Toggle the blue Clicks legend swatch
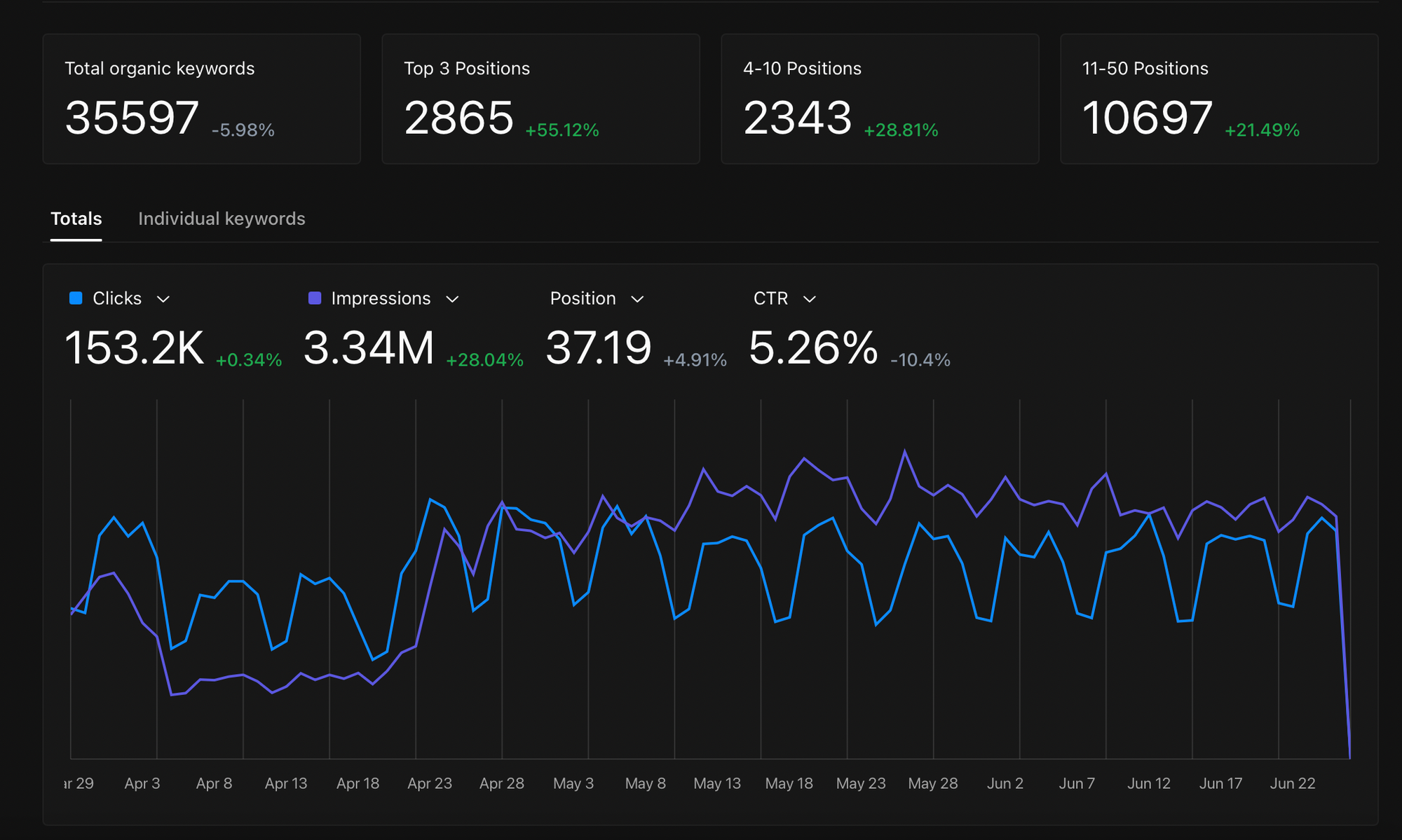Image resolution: width=1402 pixels, height=840 pixels. 75,298
